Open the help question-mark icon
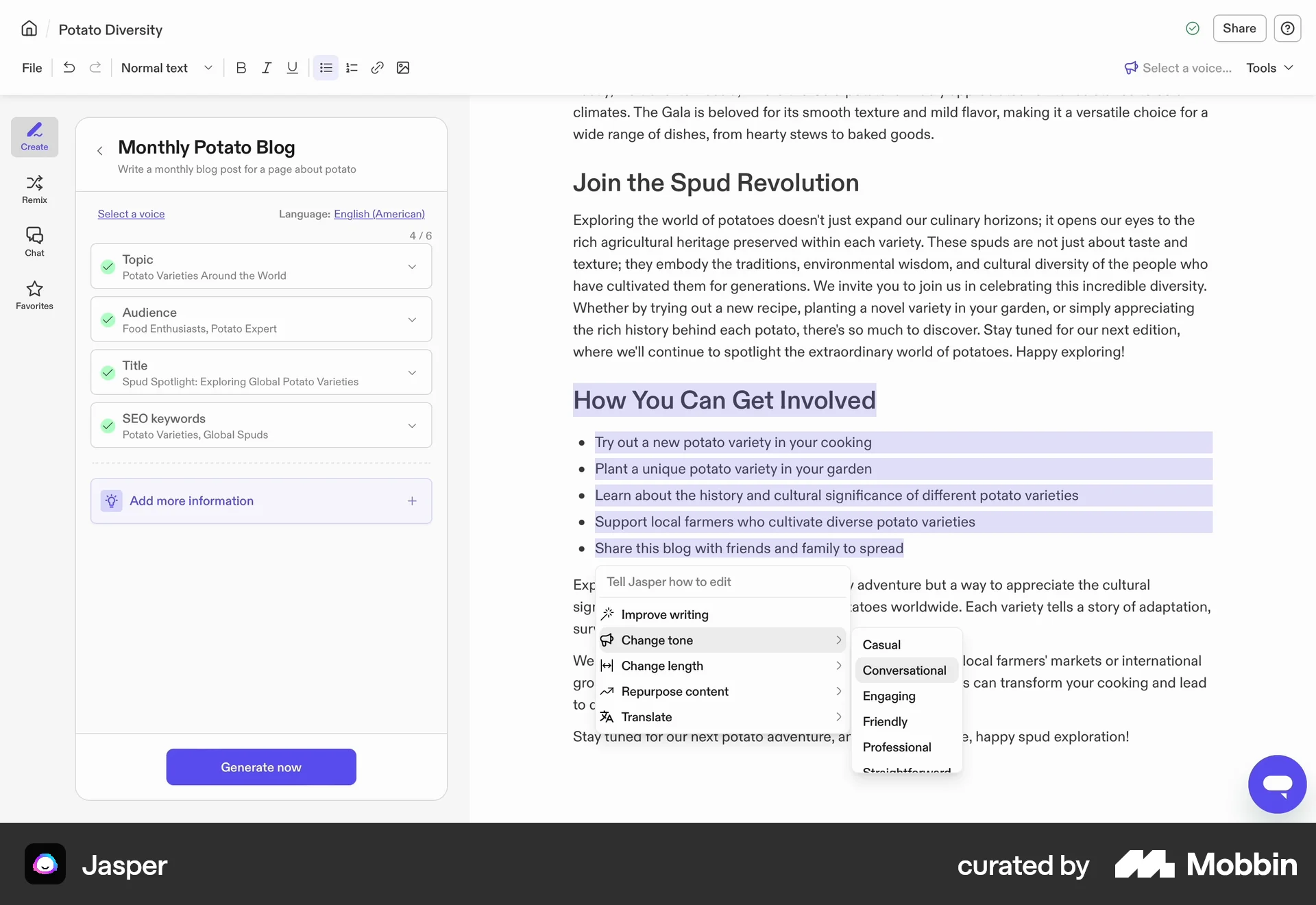 click(x=1288, y=28)
